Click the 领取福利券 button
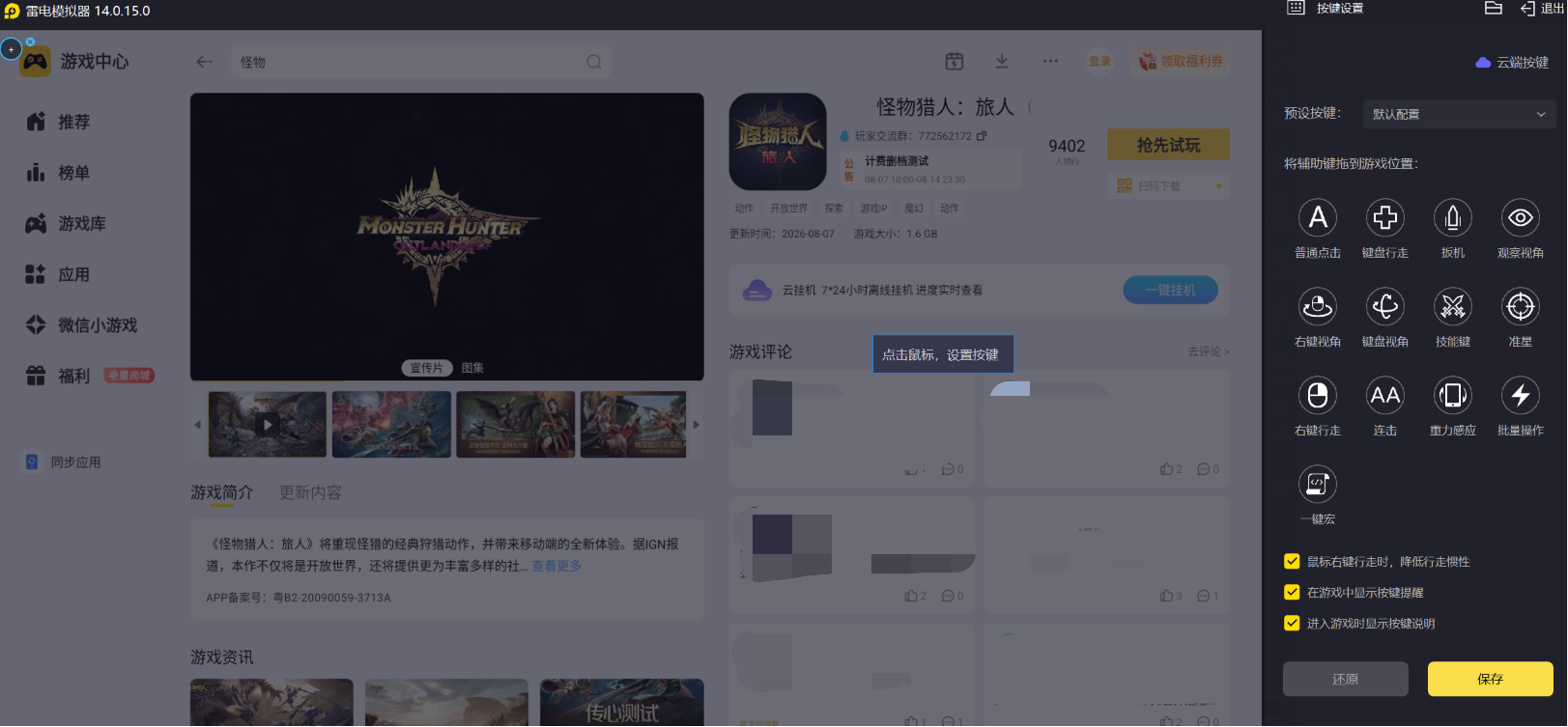This screenshot has height=727, width=1568. click(1181, 62)
